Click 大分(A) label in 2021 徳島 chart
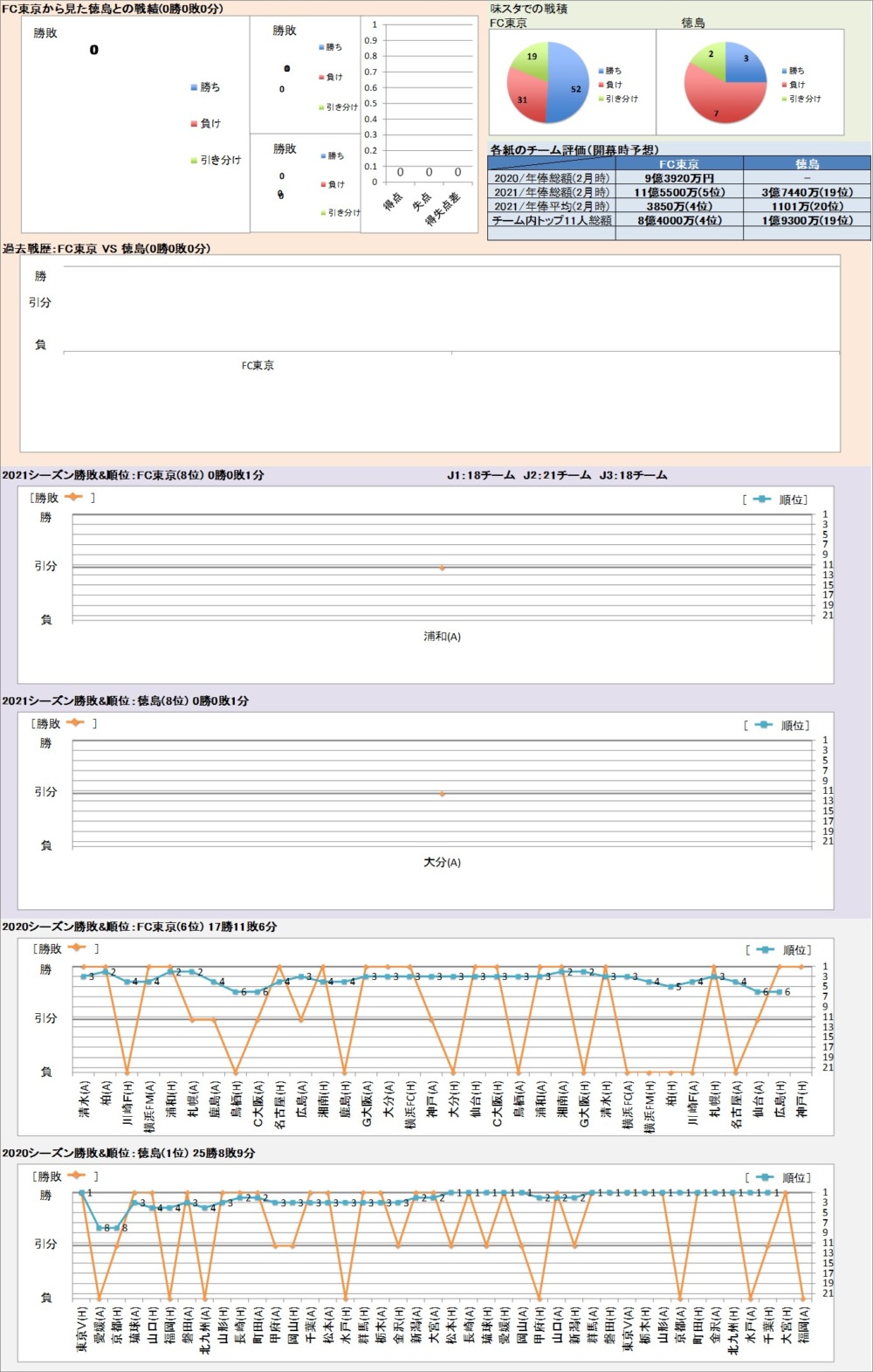Viewport: 873px width, 1372px height. click(442, 862)
